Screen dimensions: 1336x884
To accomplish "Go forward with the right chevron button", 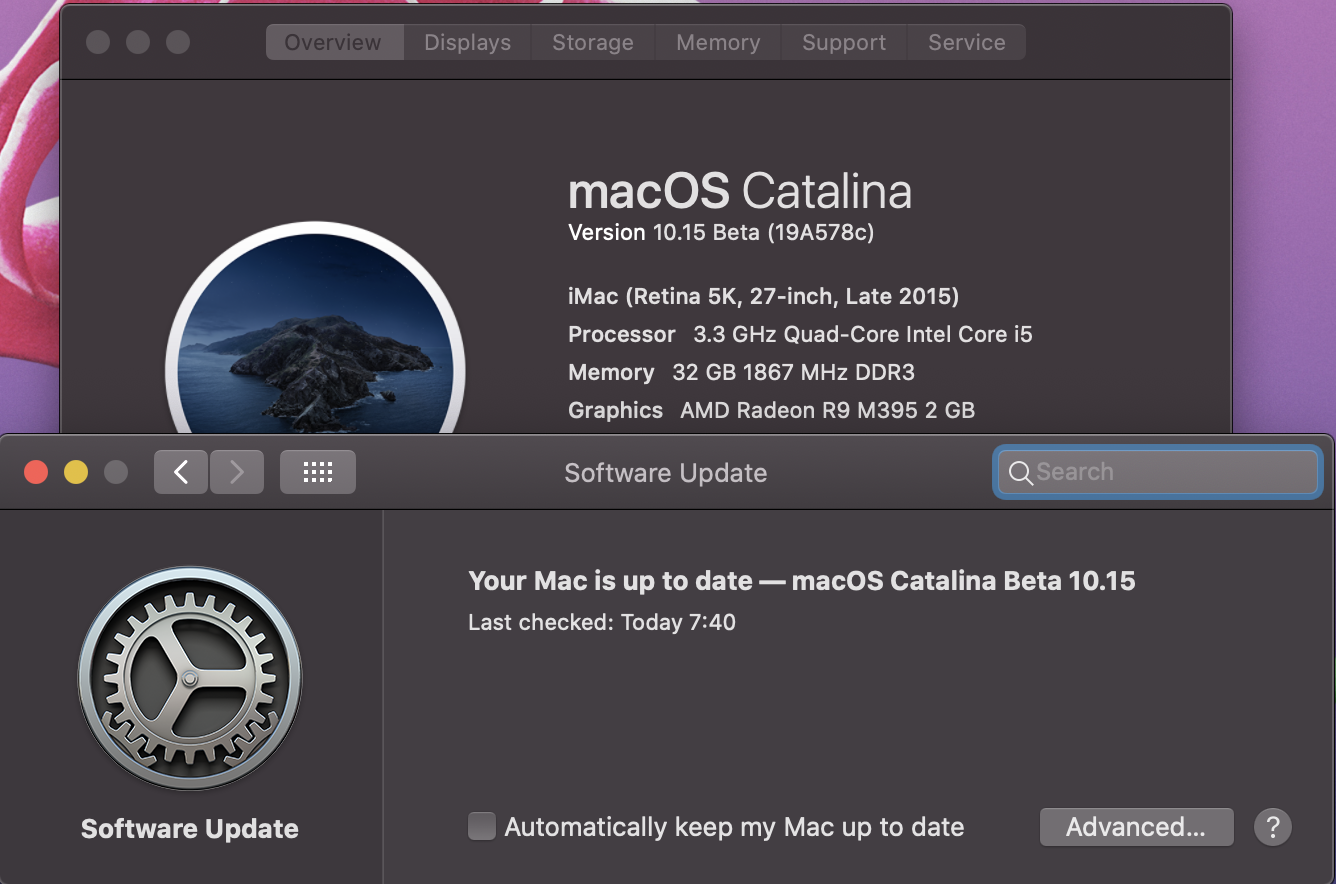I will (x=237, y=472).
